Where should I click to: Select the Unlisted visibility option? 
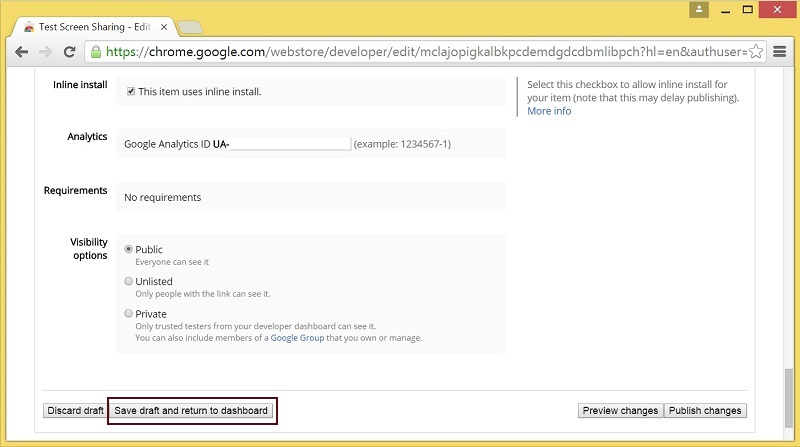tap(128, 281)
